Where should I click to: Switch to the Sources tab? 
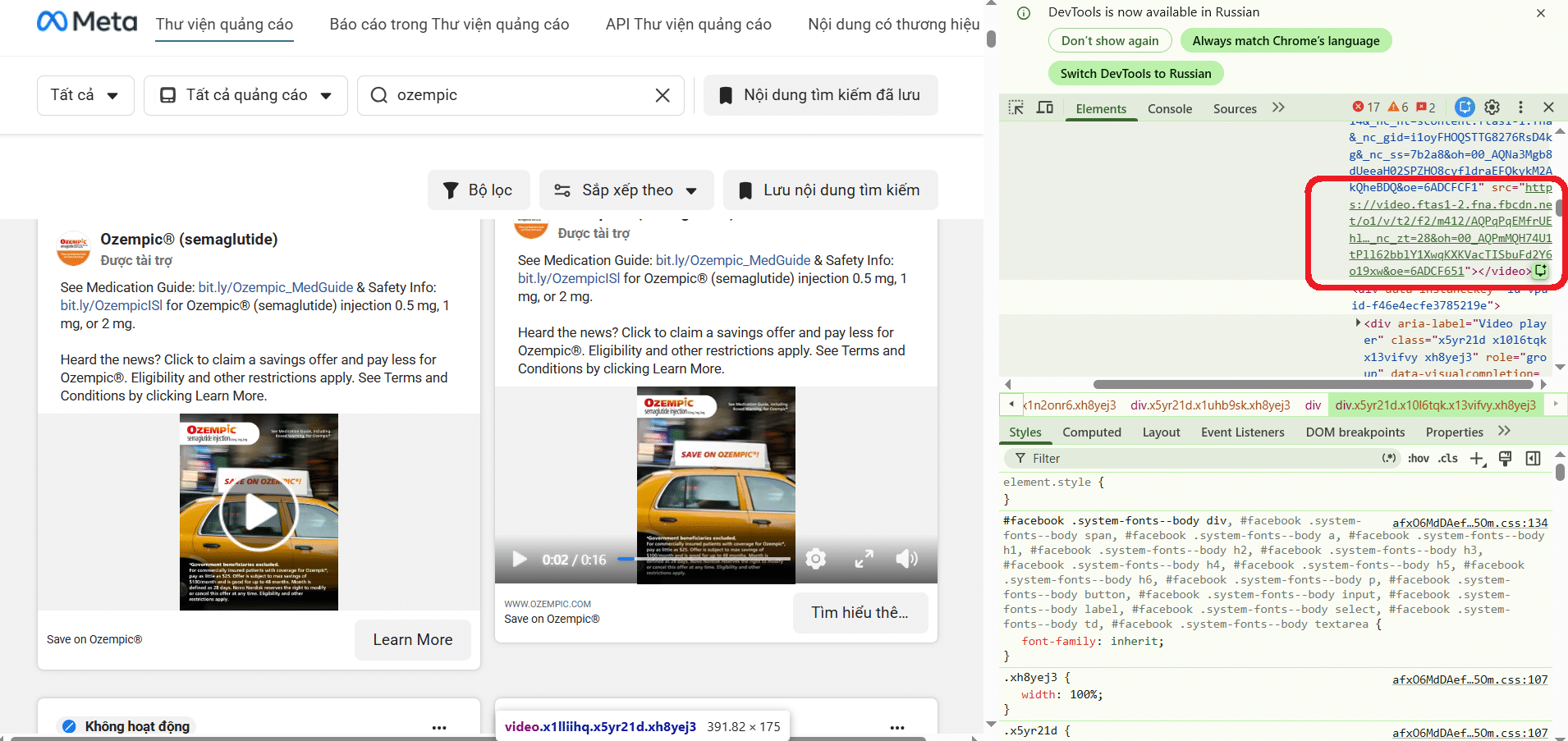pos(1235,108)
